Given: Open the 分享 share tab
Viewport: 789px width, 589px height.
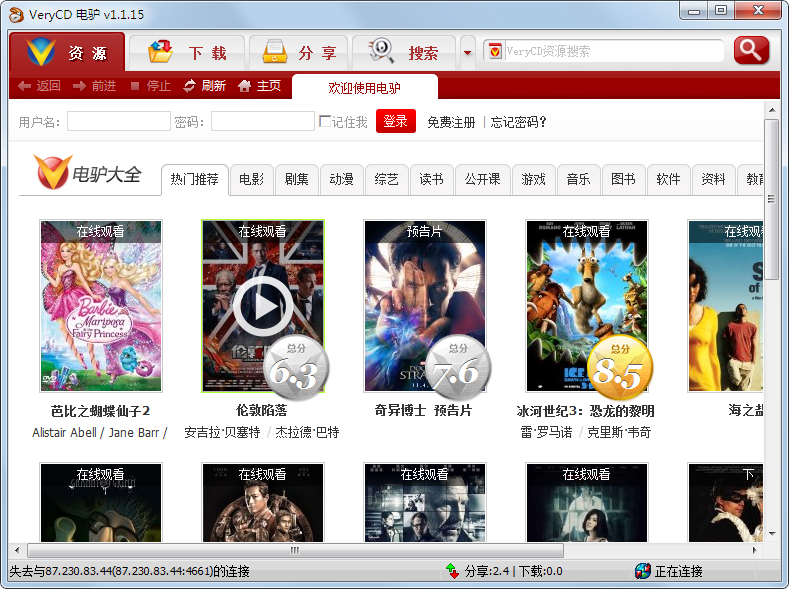Looking at the screenshot, I should click(298, 53).
